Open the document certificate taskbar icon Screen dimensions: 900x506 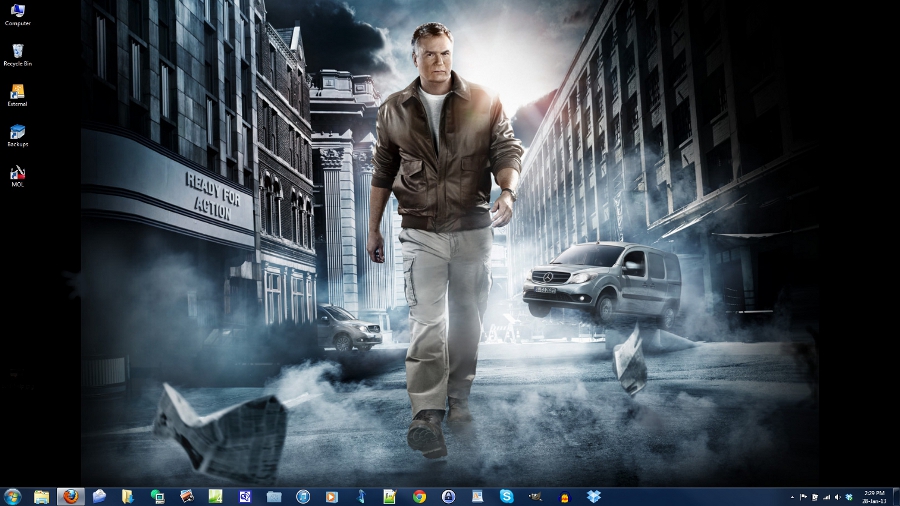pos(478,497)
